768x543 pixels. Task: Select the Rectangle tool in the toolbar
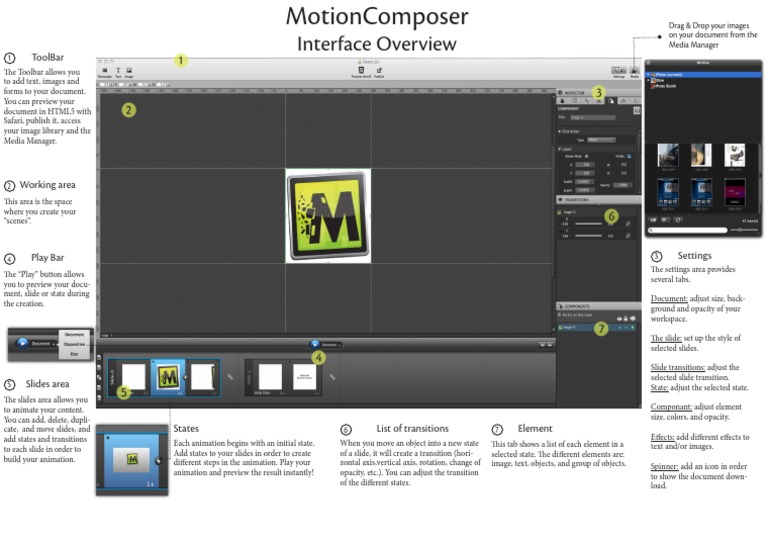pyautogui.click(x=105, y=71)
